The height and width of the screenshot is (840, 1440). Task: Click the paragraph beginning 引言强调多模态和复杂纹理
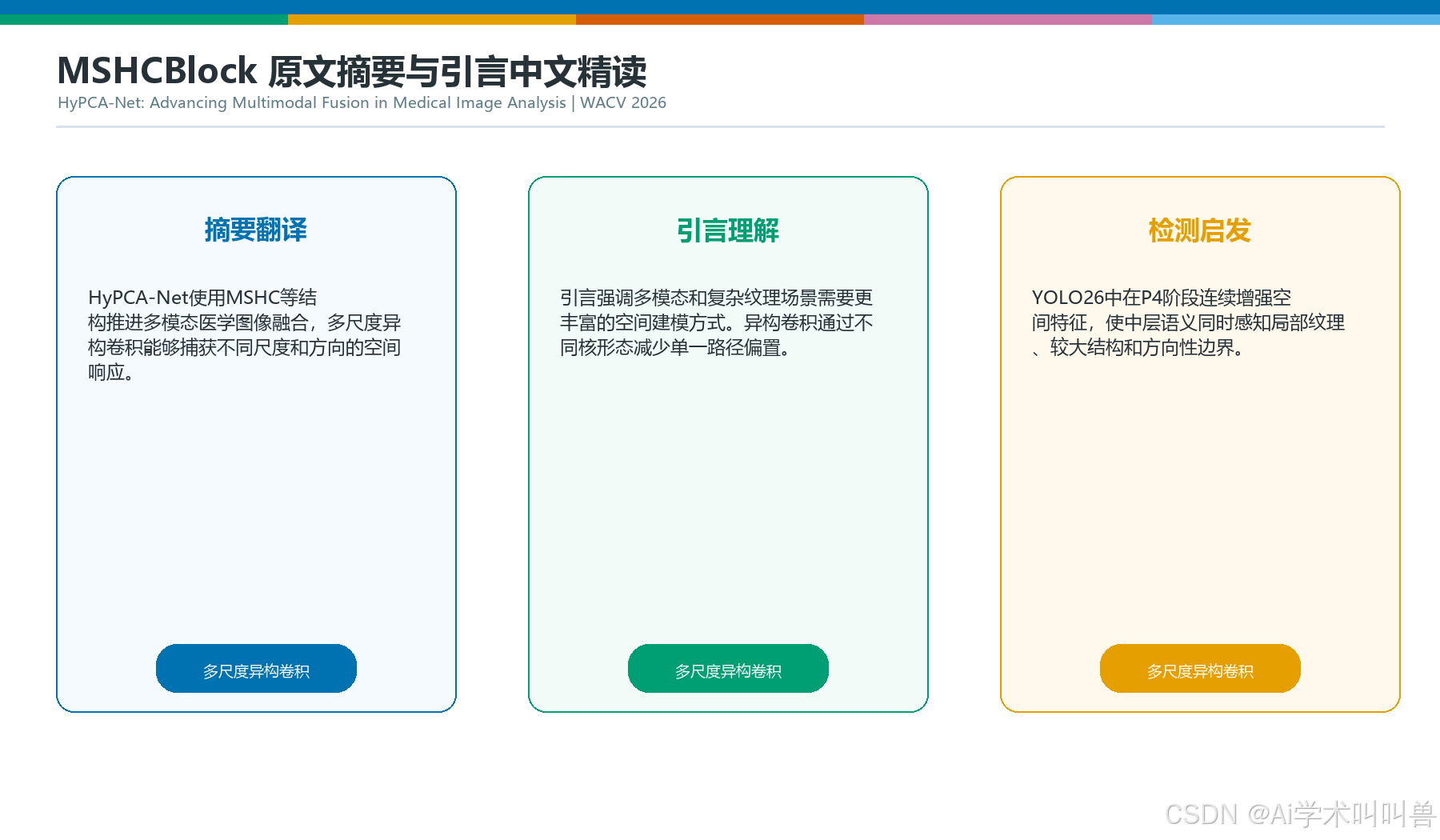coord(716,322)
